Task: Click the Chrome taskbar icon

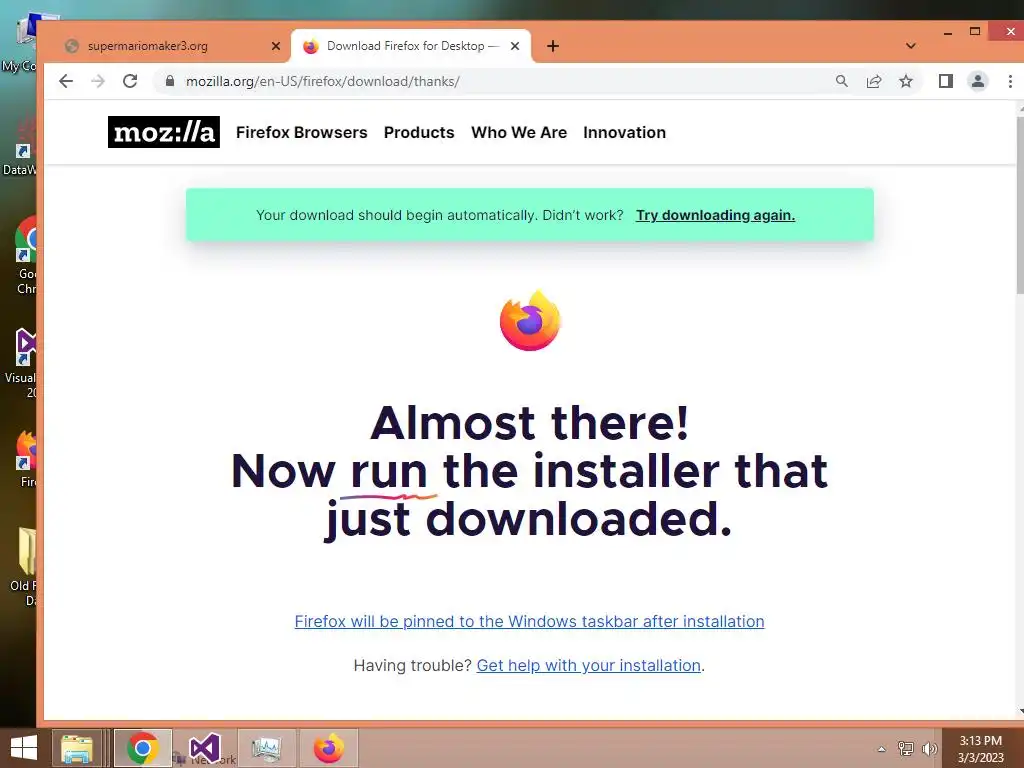Action: [x=142, y=748]
